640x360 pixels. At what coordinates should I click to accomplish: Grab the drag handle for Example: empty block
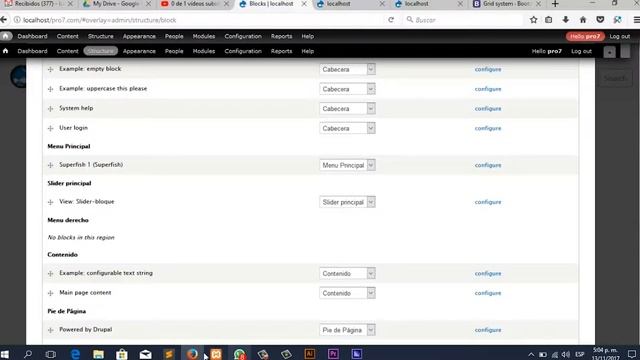point(51,69)
